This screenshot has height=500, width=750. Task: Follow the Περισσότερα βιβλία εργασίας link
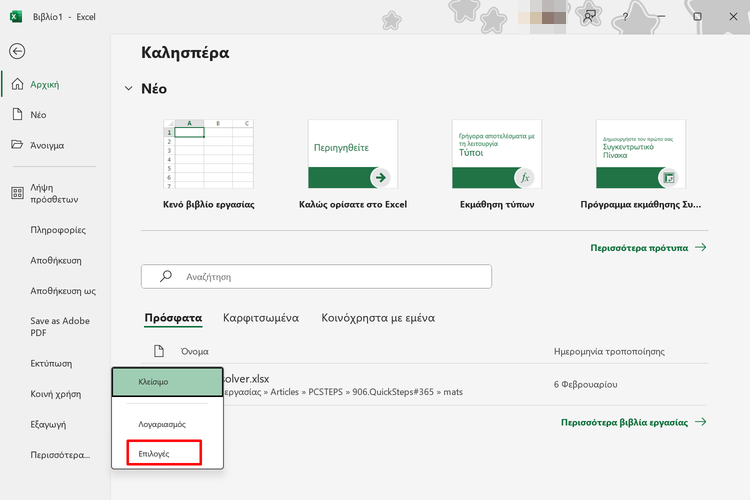pos(633,422)
